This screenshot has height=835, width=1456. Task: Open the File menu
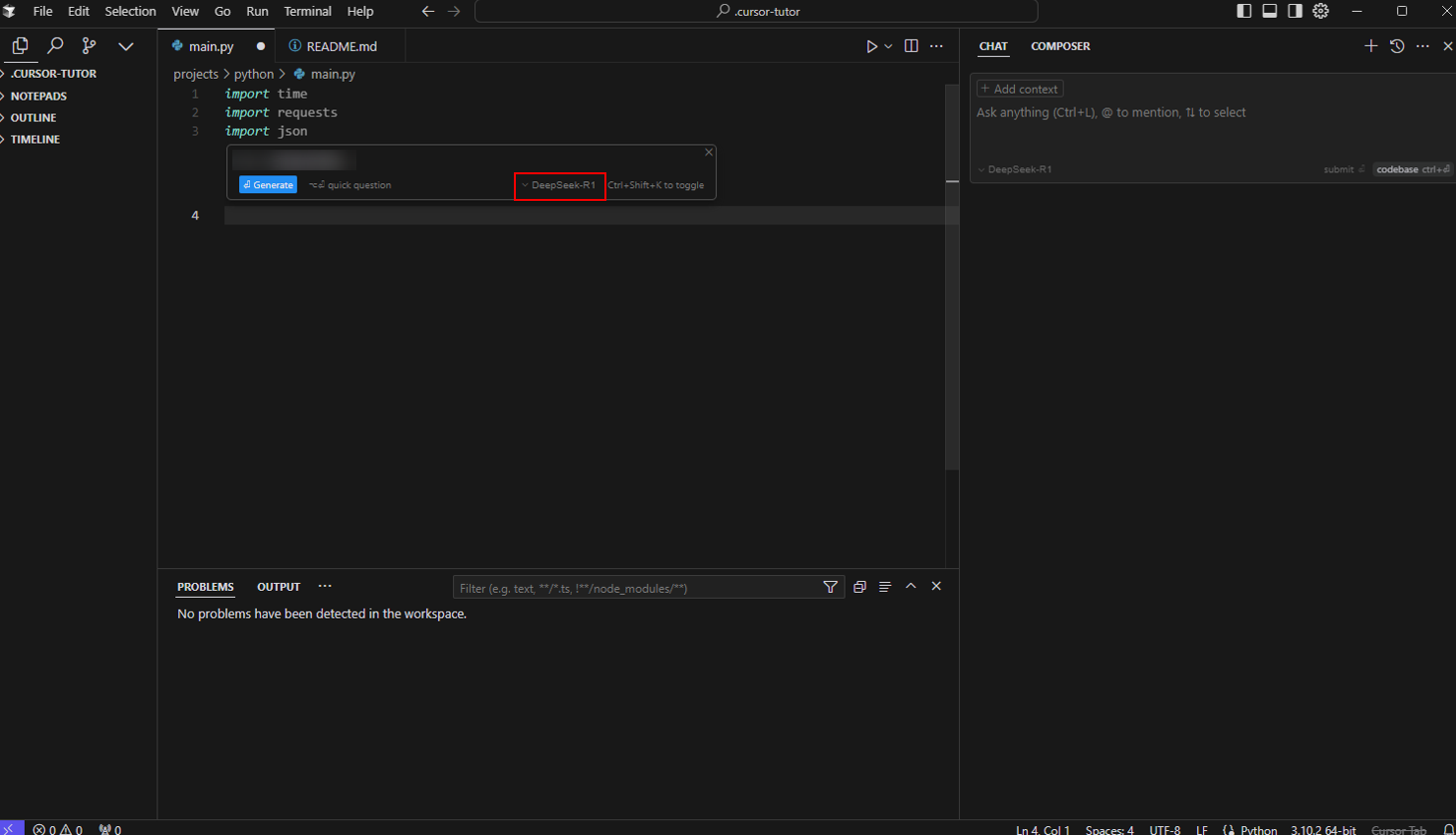point(42,12)
